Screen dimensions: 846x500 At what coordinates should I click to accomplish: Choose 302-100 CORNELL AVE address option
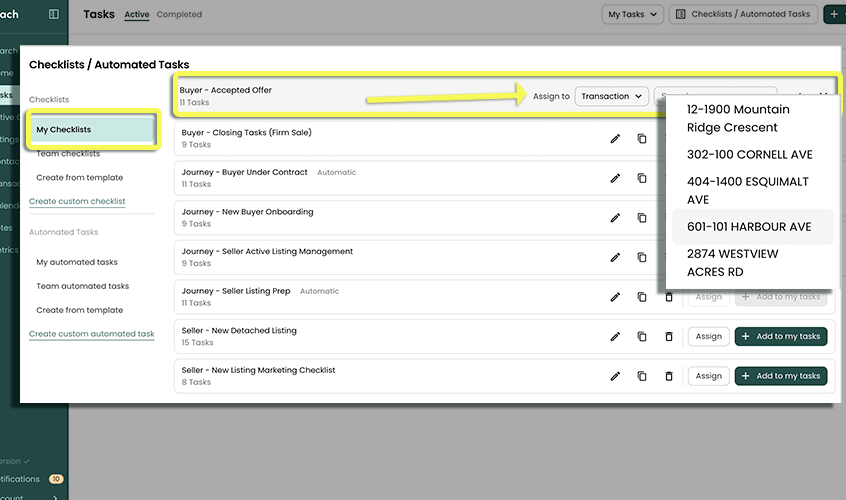coord(749,155)
